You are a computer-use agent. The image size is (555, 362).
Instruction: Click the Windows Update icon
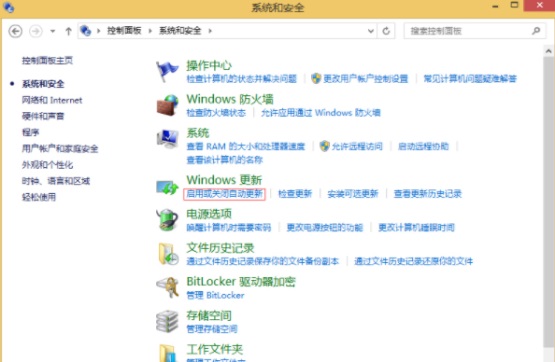click(167, 187)
